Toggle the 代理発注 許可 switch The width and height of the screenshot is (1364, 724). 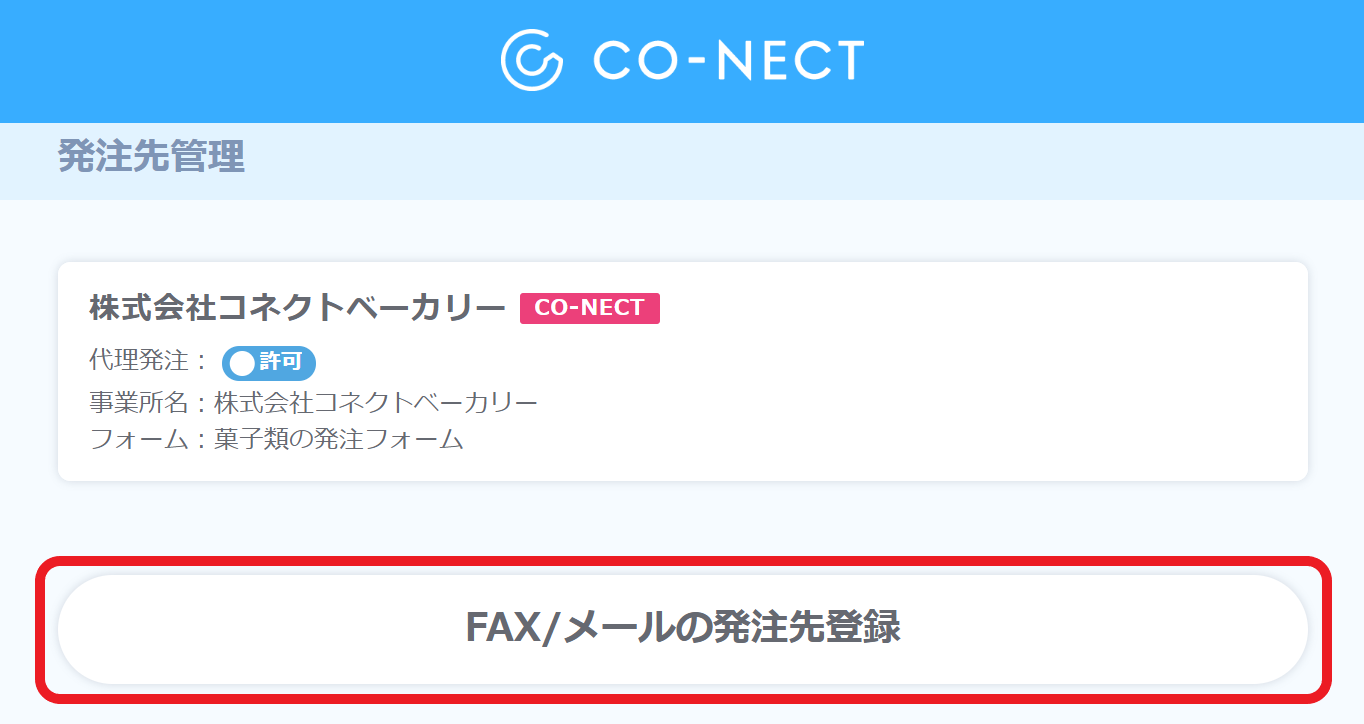[269, 363]
